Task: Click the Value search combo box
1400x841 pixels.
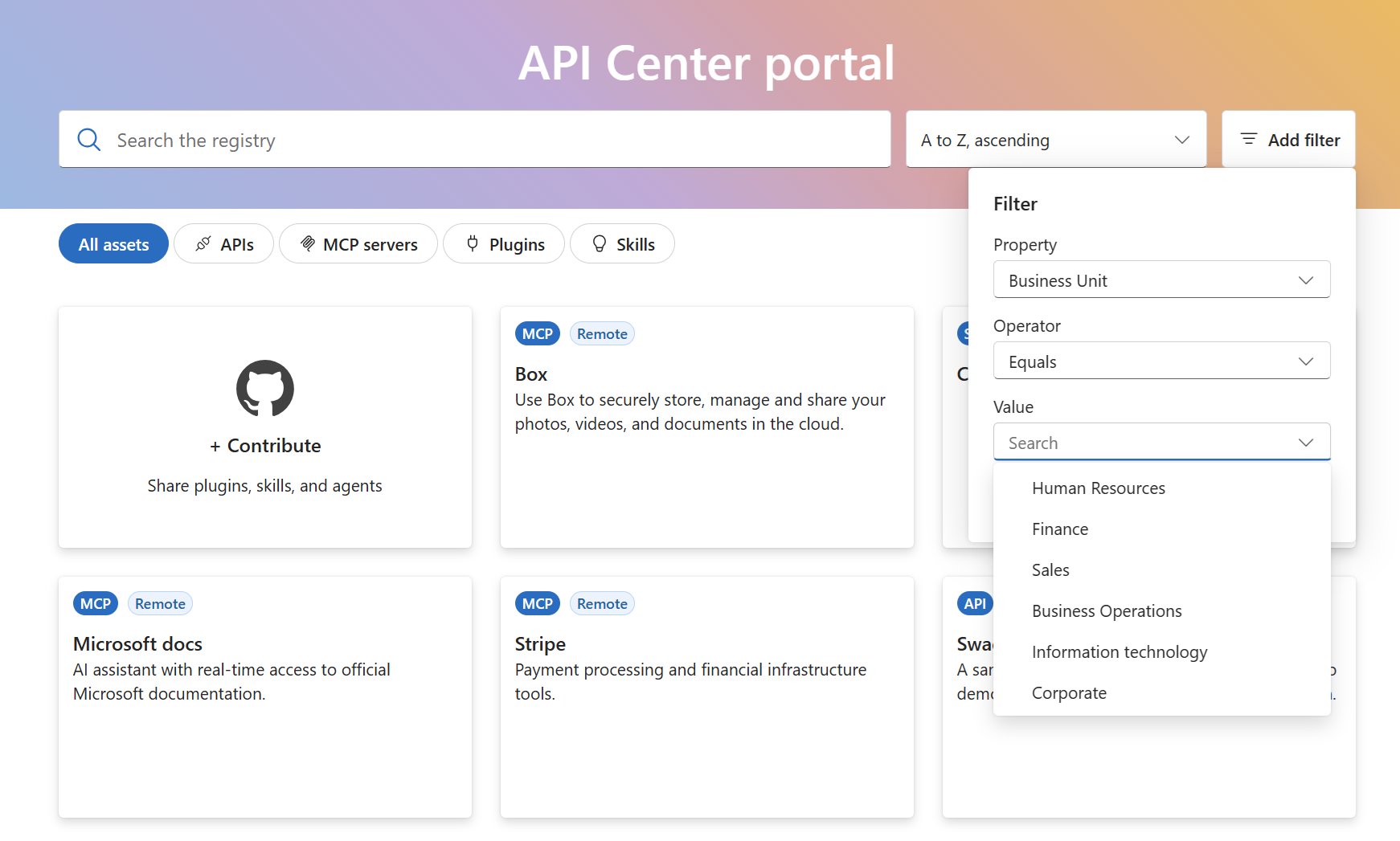Action: click(x=1161, y=442)
